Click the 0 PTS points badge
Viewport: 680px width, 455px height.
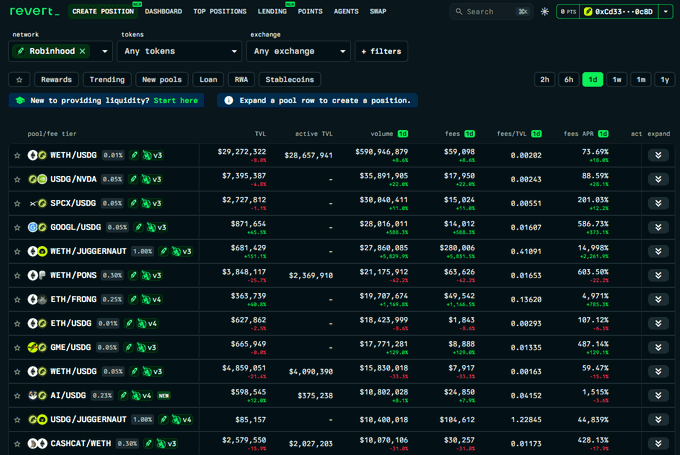click(x=568, y=12)
